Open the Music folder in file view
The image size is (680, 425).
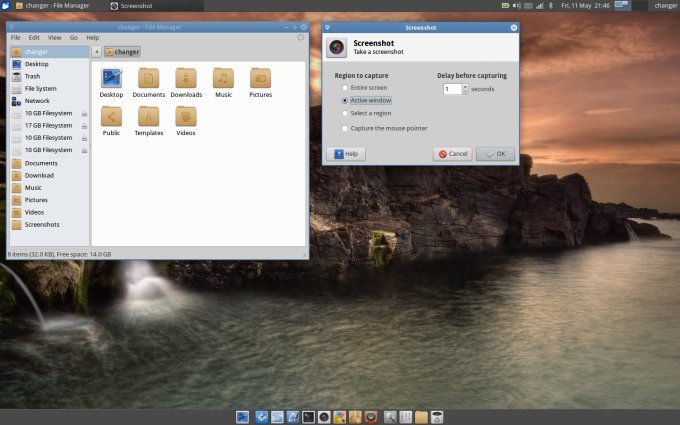click(x=223, y=78)
